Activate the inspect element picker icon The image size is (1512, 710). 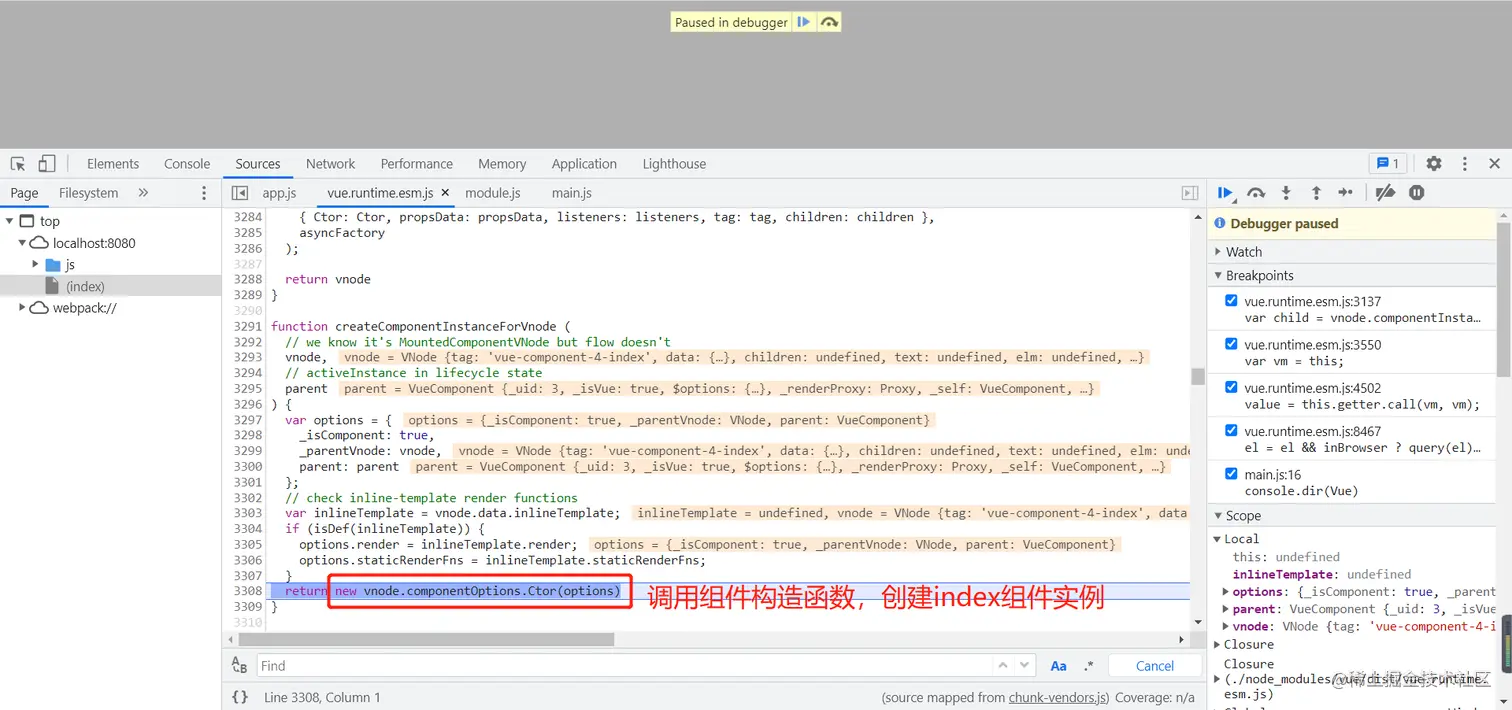(x=18, y=164)
